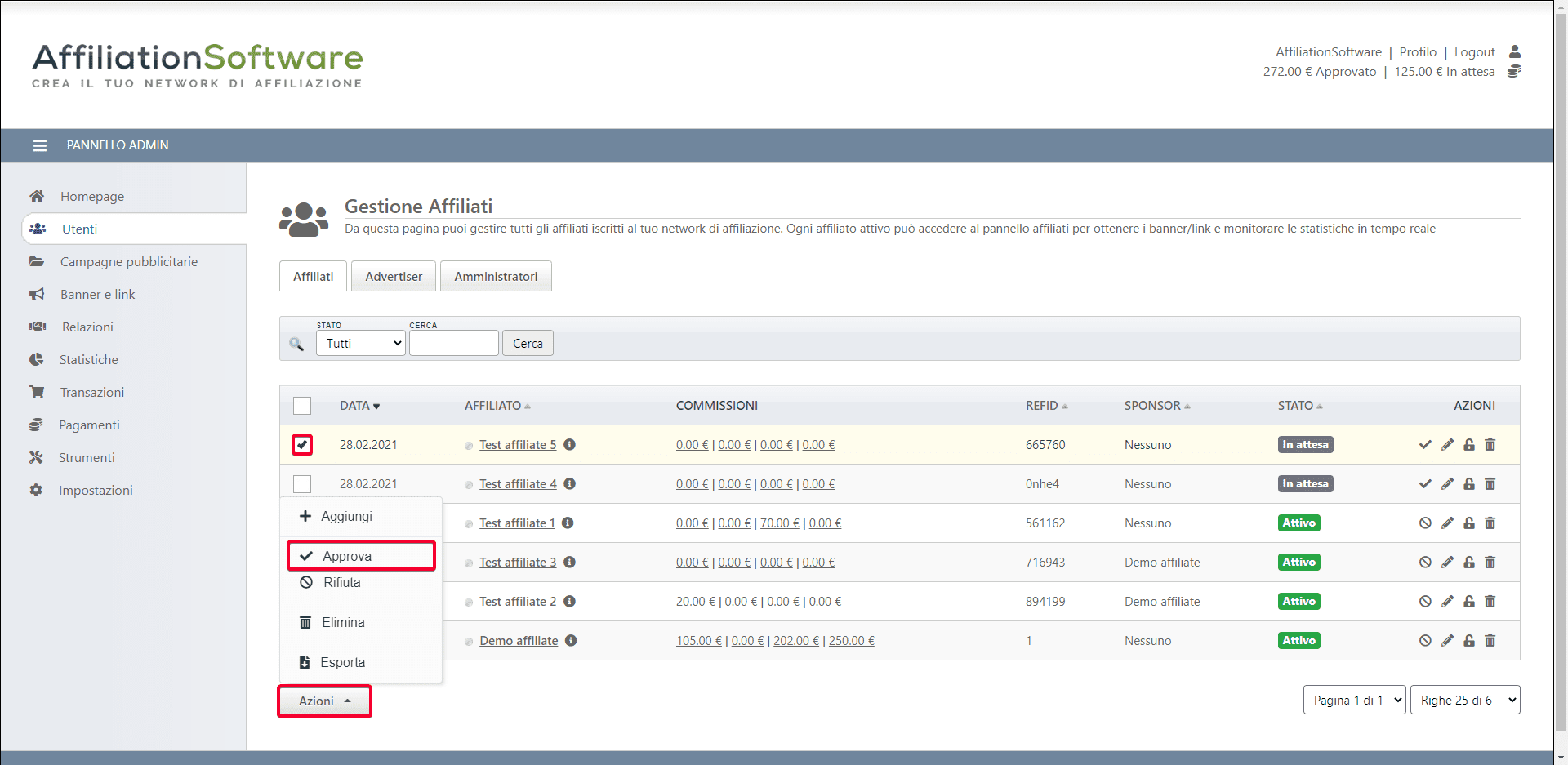Click the pencil edit icon for Test affiliate 4
The image size is (1568, 765).
pos(1447,484)
